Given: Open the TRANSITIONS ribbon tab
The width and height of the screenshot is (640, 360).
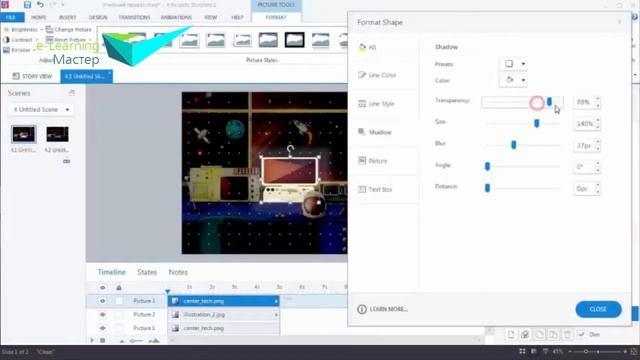Looking at the screenshot, I should (x=134, y=17).
